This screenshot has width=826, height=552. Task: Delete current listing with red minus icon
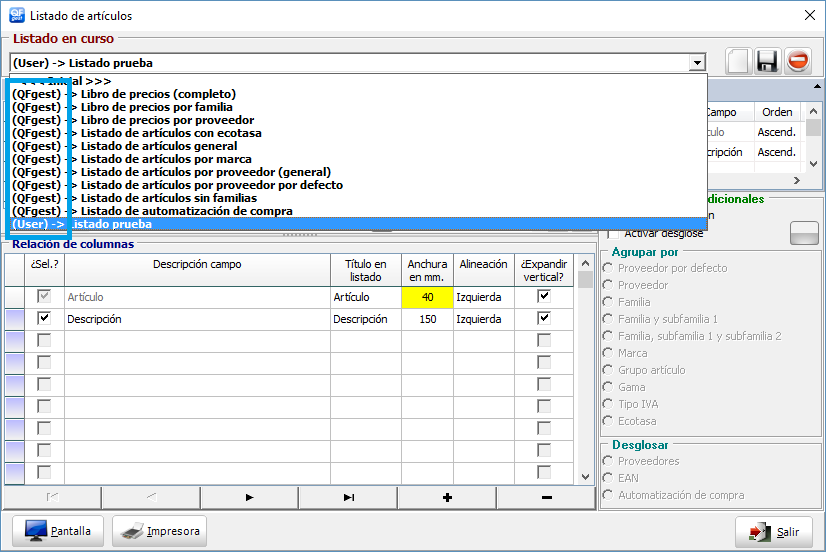tap(798, 61)
